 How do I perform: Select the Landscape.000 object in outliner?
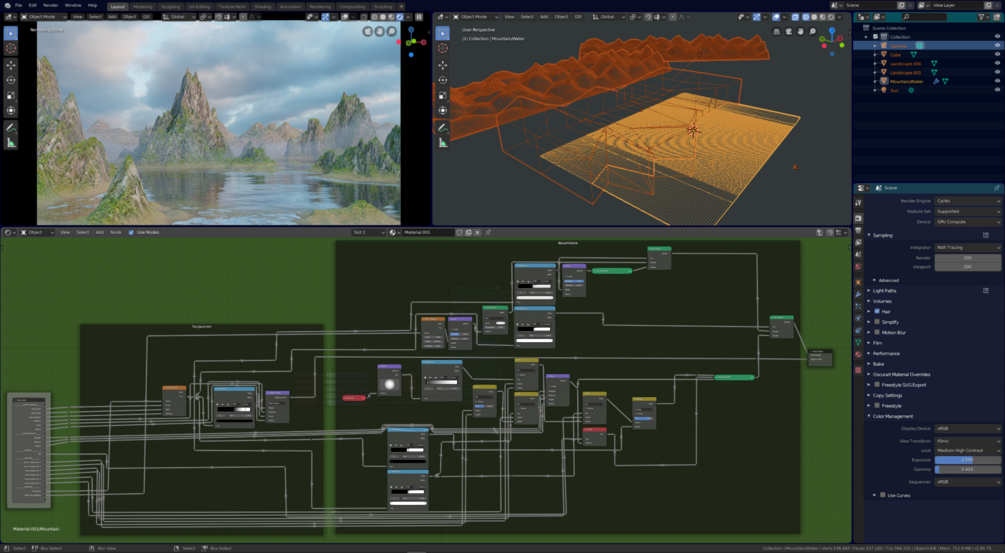click(906, 63)
